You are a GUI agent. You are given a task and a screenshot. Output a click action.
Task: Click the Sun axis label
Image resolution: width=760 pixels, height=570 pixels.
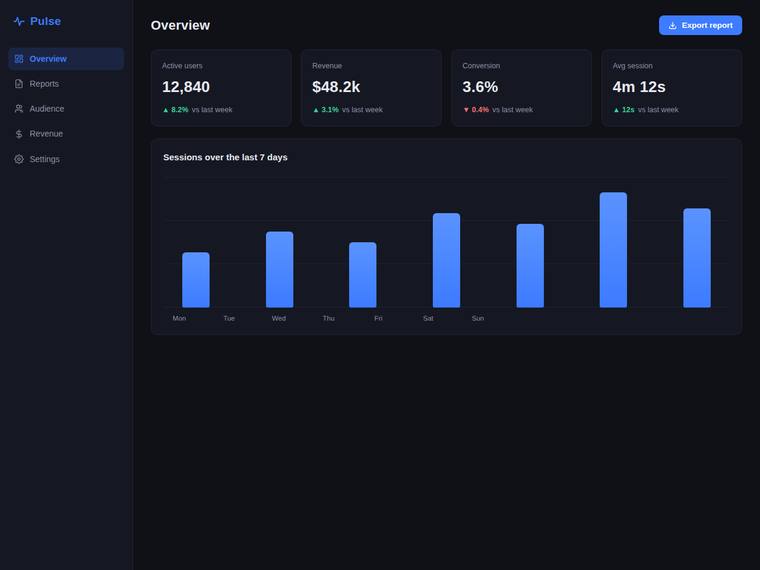tap(478, 318)
